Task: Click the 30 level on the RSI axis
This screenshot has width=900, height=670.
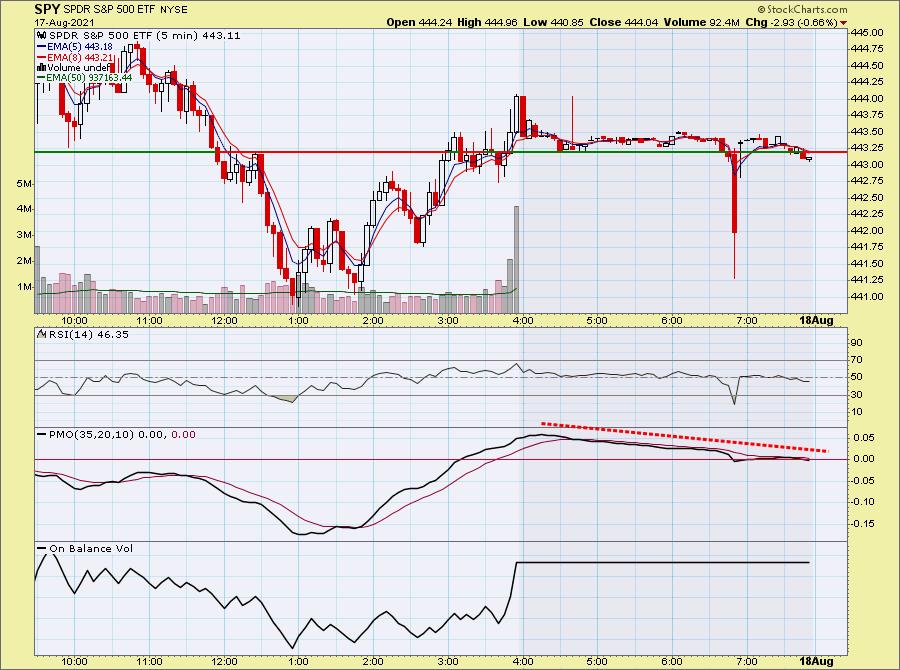Action: pos(857,394)
